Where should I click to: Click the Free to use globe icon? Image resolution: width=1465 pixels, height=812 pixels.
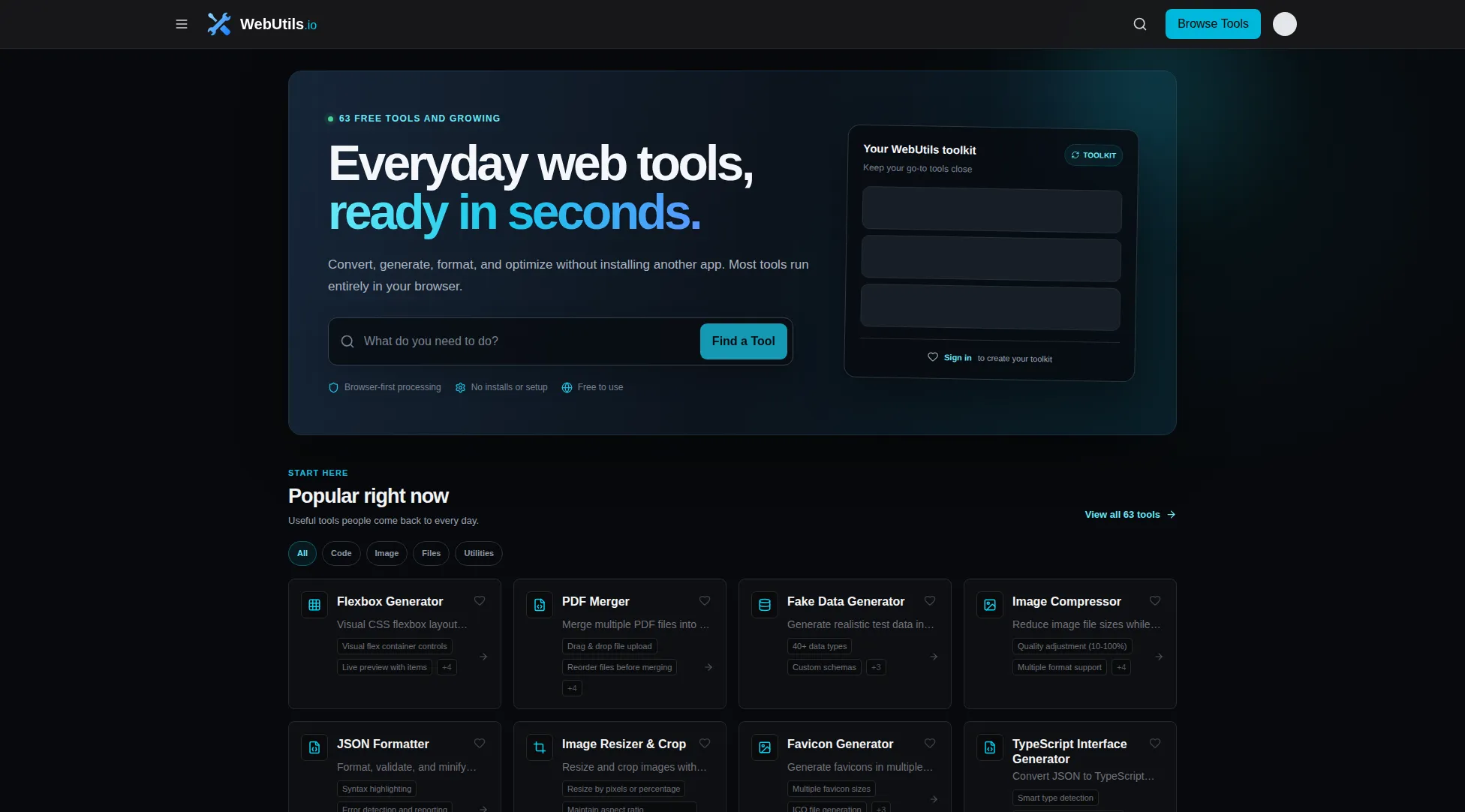pos(567,387)
